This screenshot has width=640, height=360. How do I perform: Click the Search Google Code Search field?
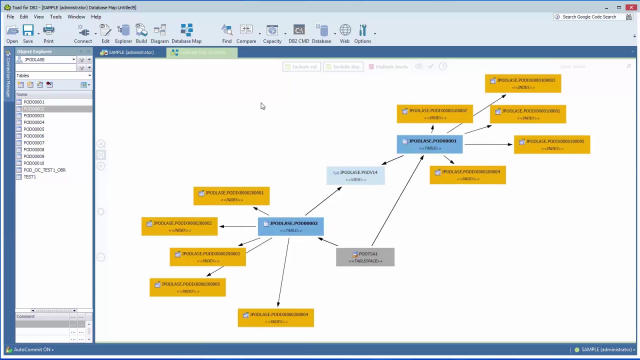click(x=593, y=17)
